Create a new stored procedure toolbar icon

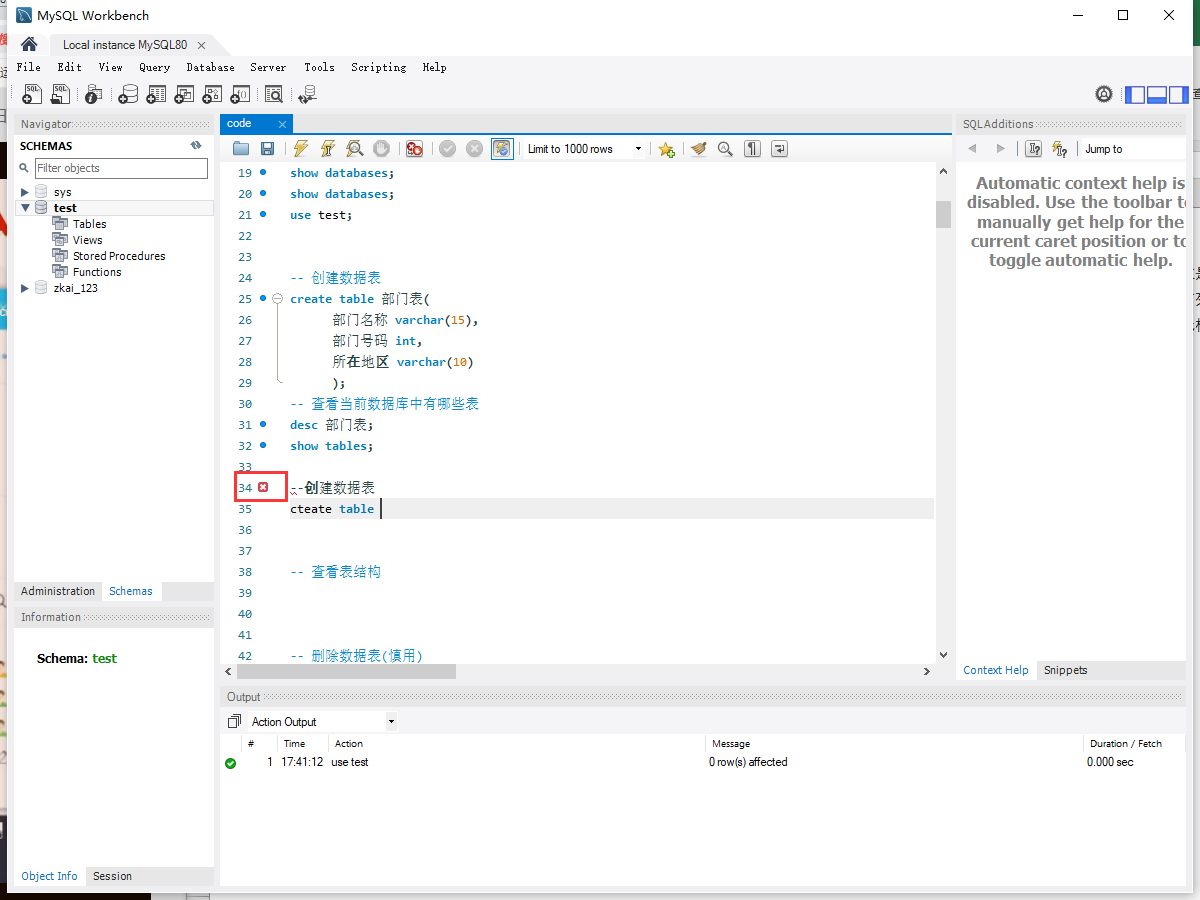click(212, 94)
